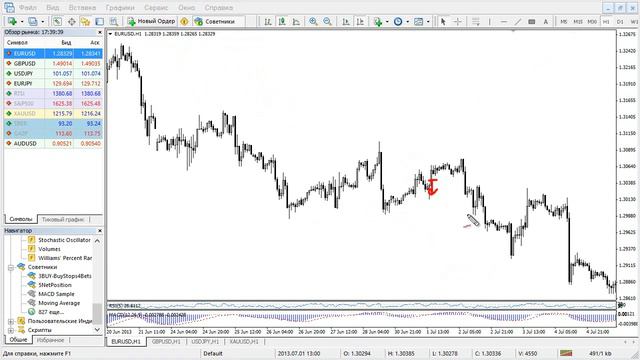Click Navigator scrollbar down arrow

(x=97, y=330)
